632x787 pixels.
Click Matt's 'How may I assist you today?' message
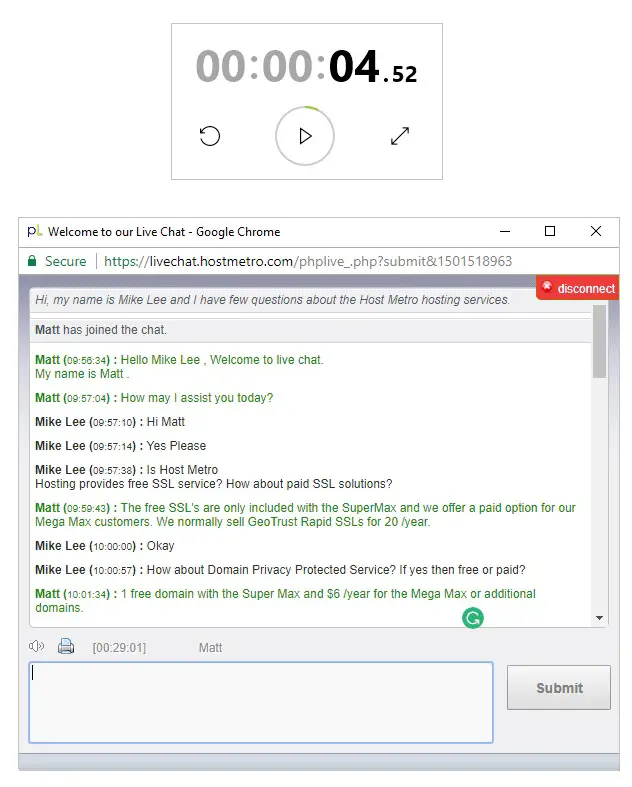154,398
